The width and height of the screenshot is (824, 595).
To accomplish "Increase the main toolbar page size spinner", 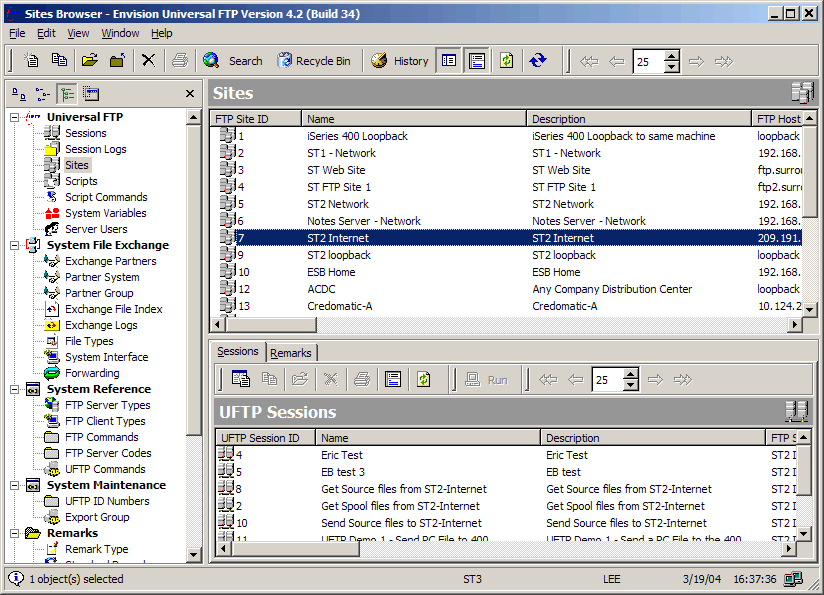I will pos(672,55).
